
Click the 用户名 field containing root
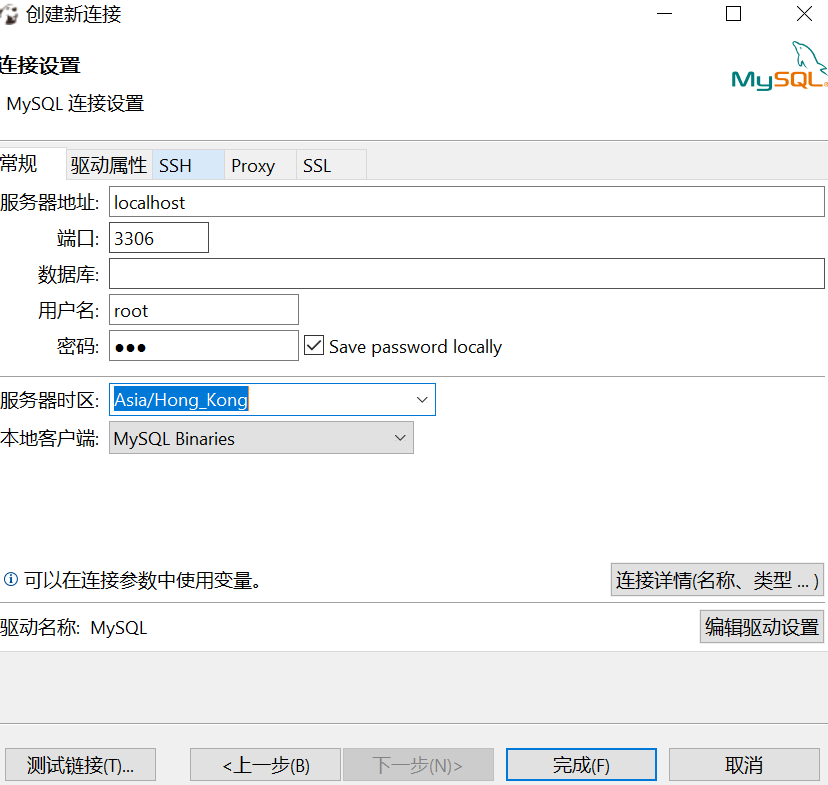tap(203, 310)
